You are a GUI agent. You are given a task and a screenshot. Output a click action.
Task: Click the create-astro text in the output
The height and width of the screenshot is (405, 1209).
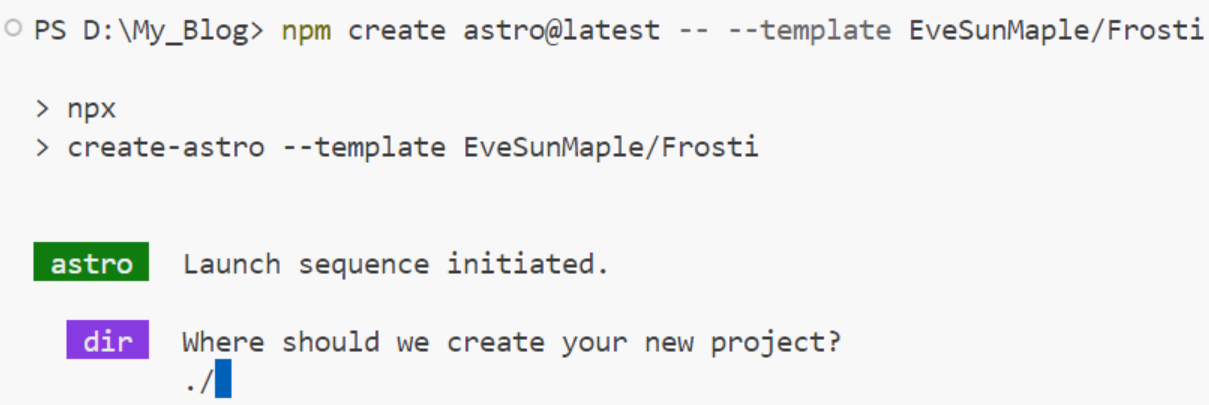click(166, 148)
